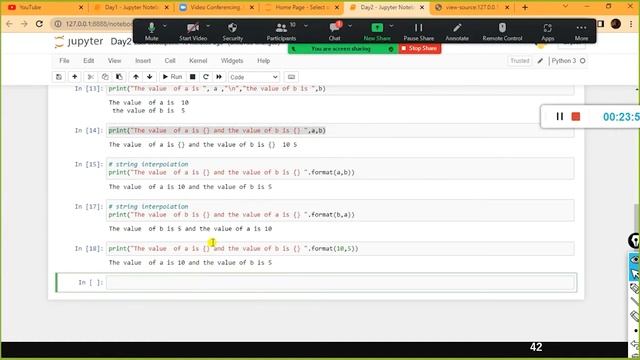Expand the Mute audio options arrow
Image resolution: width=640 pixels, height=360 pixels.
click(165, 26)
